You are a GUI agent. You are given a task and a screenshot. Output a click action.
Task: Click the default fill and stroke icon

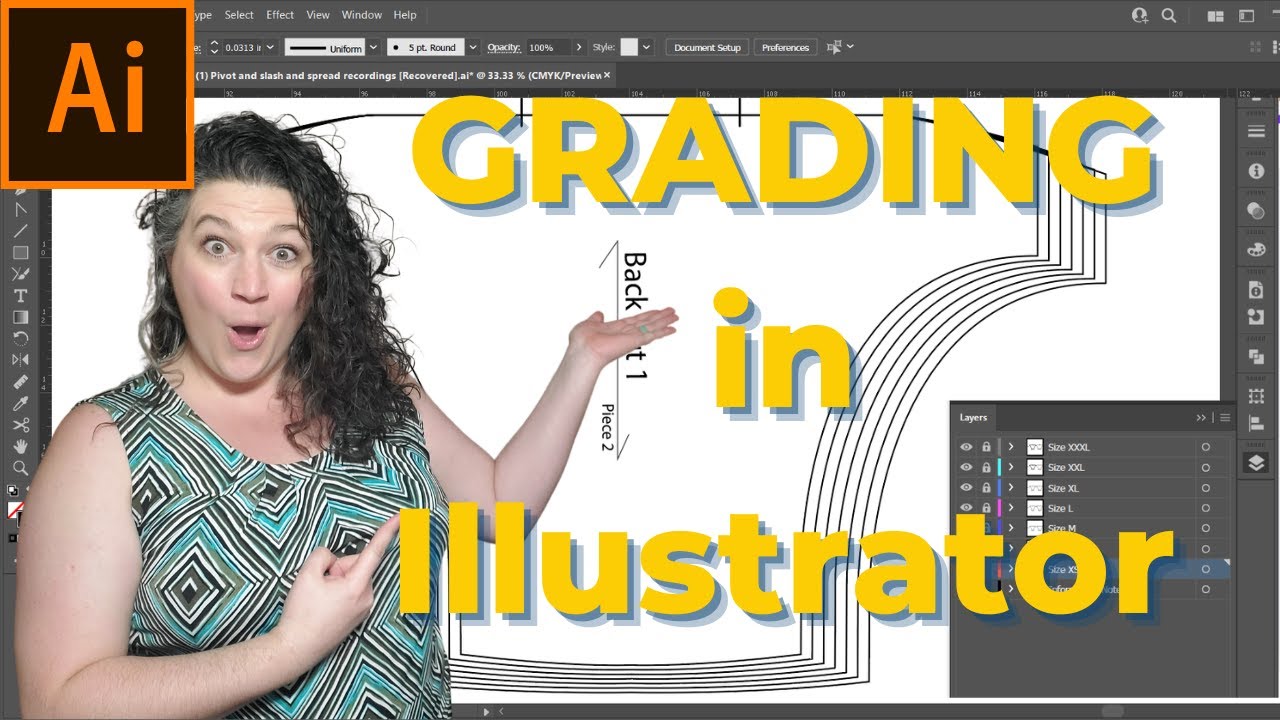(x=13, y=490)
